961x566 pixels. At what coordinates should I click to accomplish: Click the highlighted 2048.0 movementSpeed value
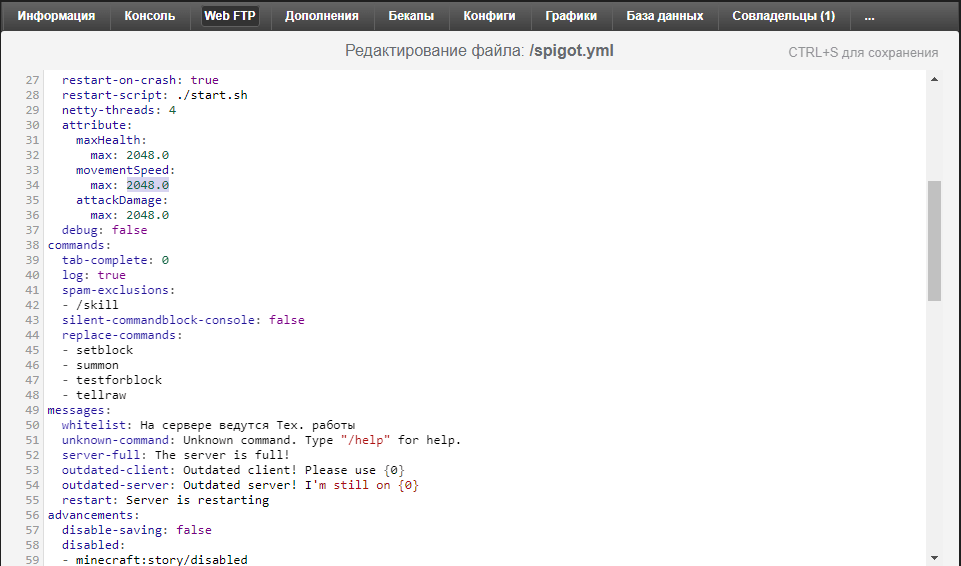click(147, 185)
